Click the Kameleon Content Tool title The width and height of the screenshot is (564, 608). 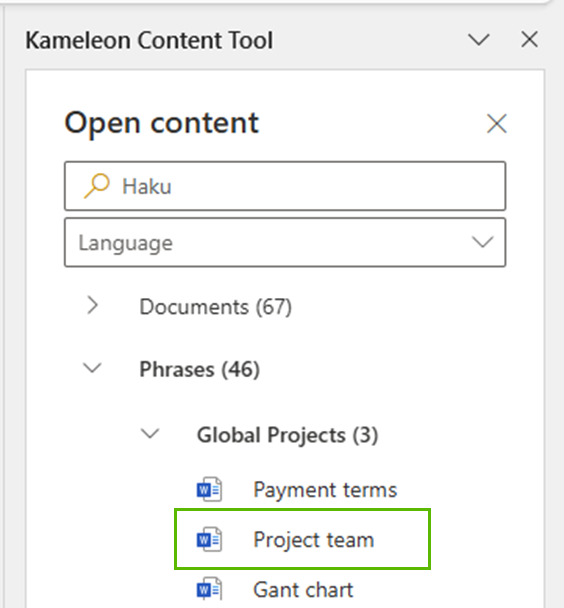[149, 40]
